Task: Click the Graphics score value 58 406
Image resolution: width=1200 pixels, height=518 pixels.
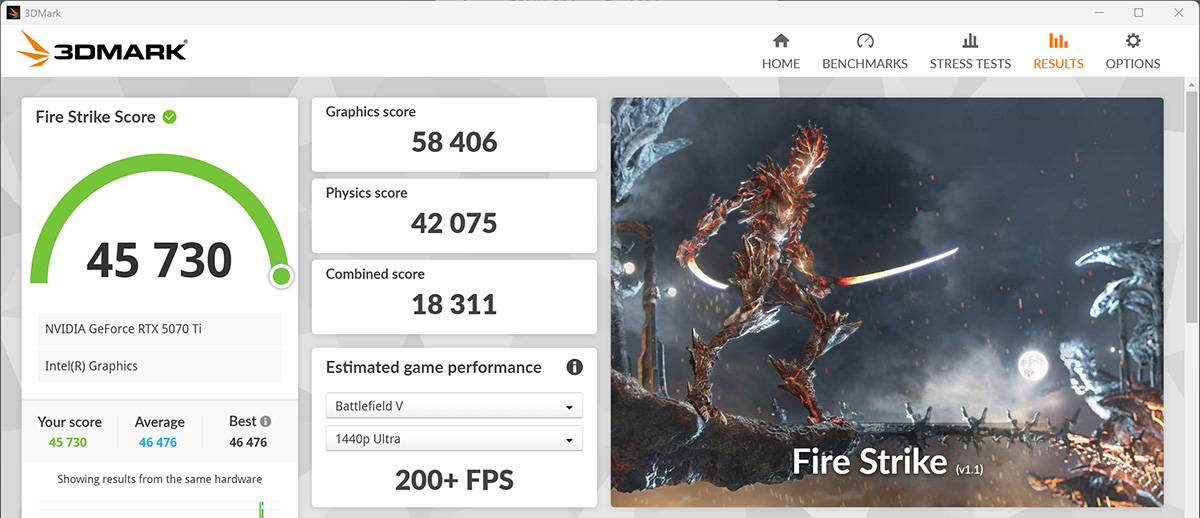Action: pyautogui.click(x=454, y=142)
